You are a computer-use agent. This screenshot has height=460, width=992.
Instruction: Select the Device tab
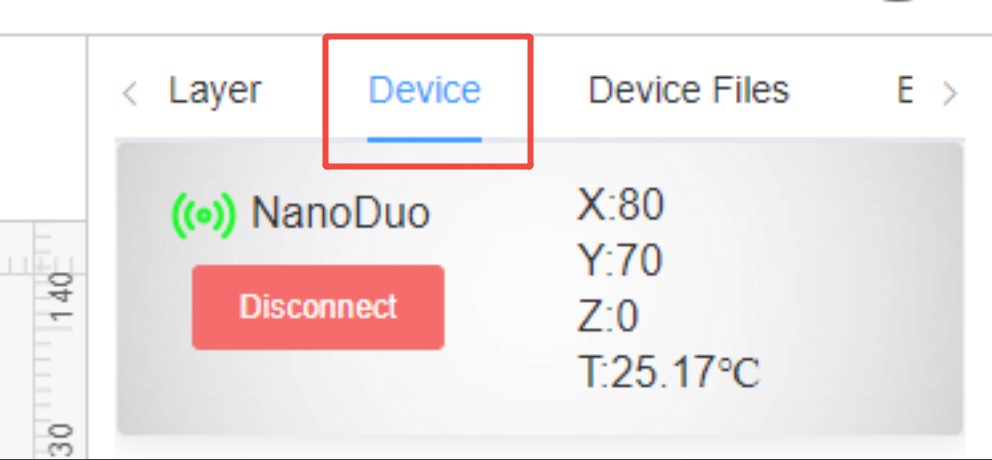click(x=424, y=91)
